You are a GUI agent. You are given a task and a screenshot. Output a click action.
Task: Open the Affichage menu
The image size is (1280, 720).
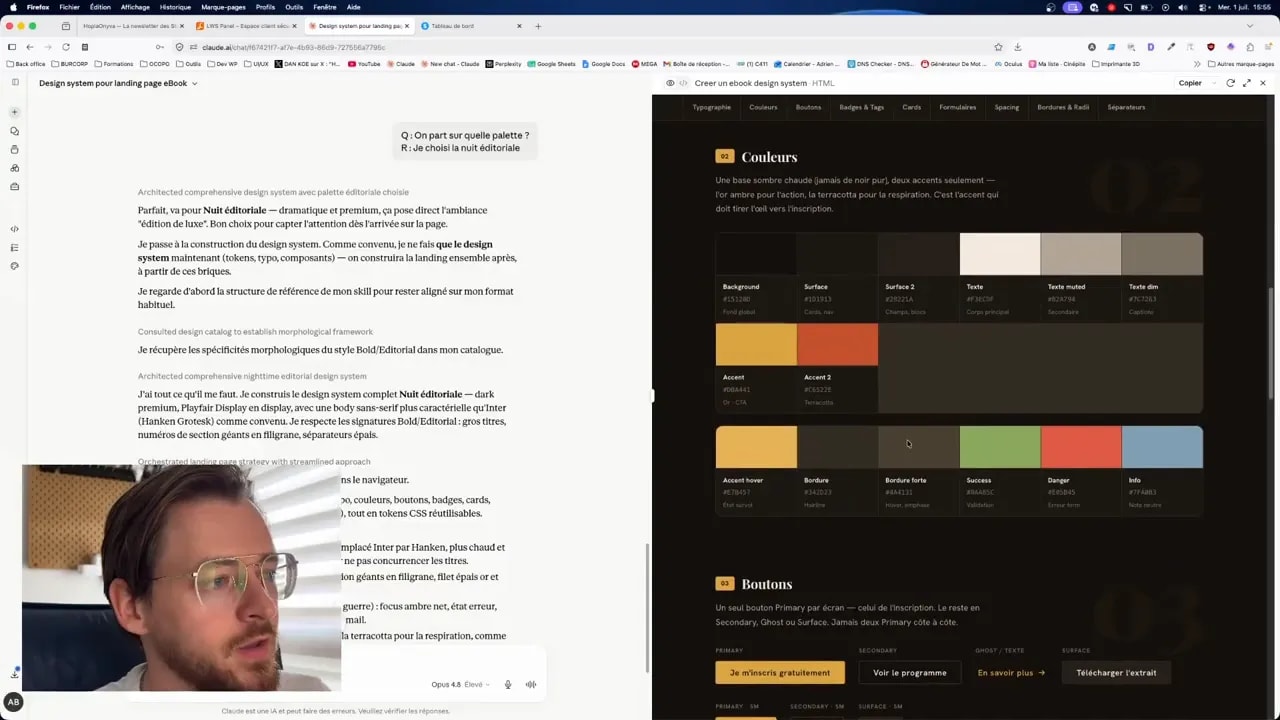tap(135, 7)
